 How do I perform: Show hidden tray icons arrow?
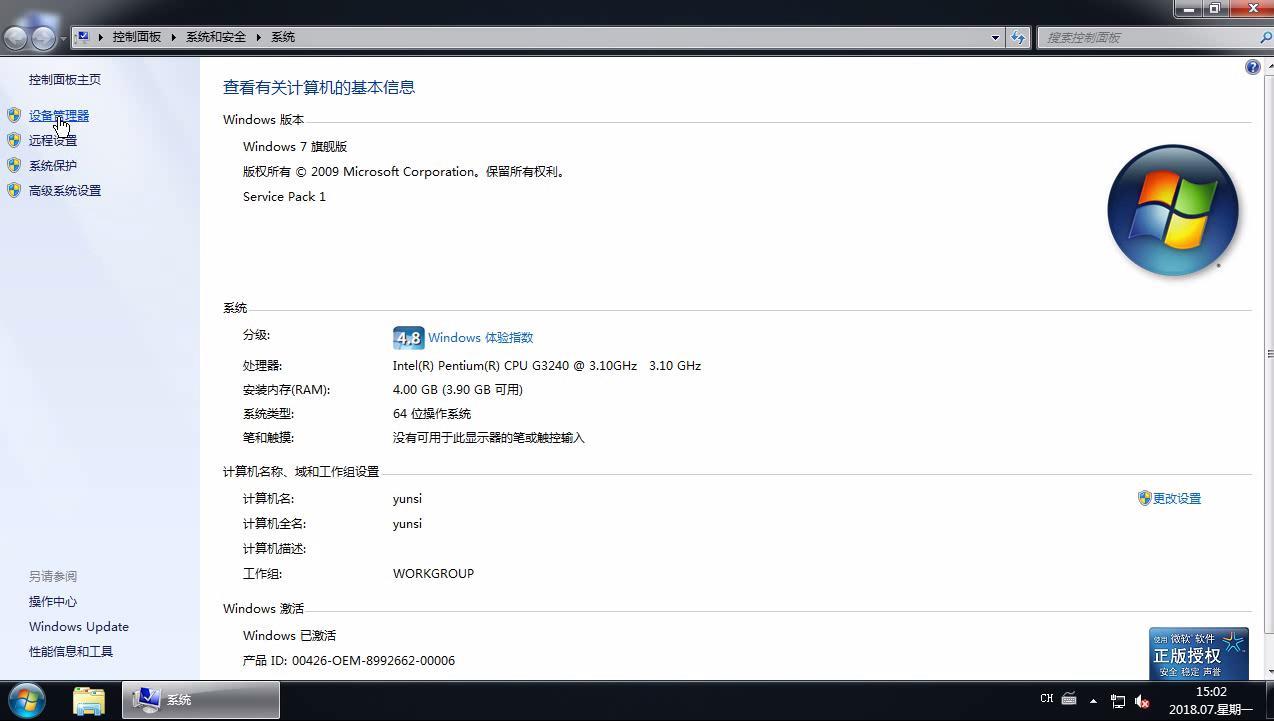pyautogui.click(x=1093, y=701)
